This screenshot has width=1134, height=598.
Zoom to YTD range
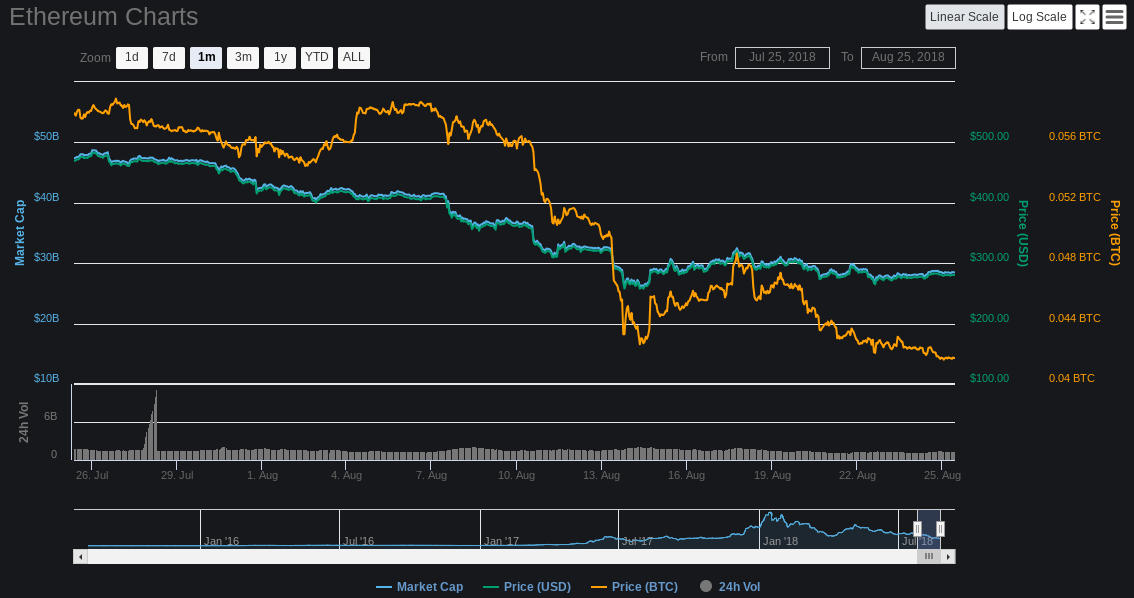tap(317, 58)
